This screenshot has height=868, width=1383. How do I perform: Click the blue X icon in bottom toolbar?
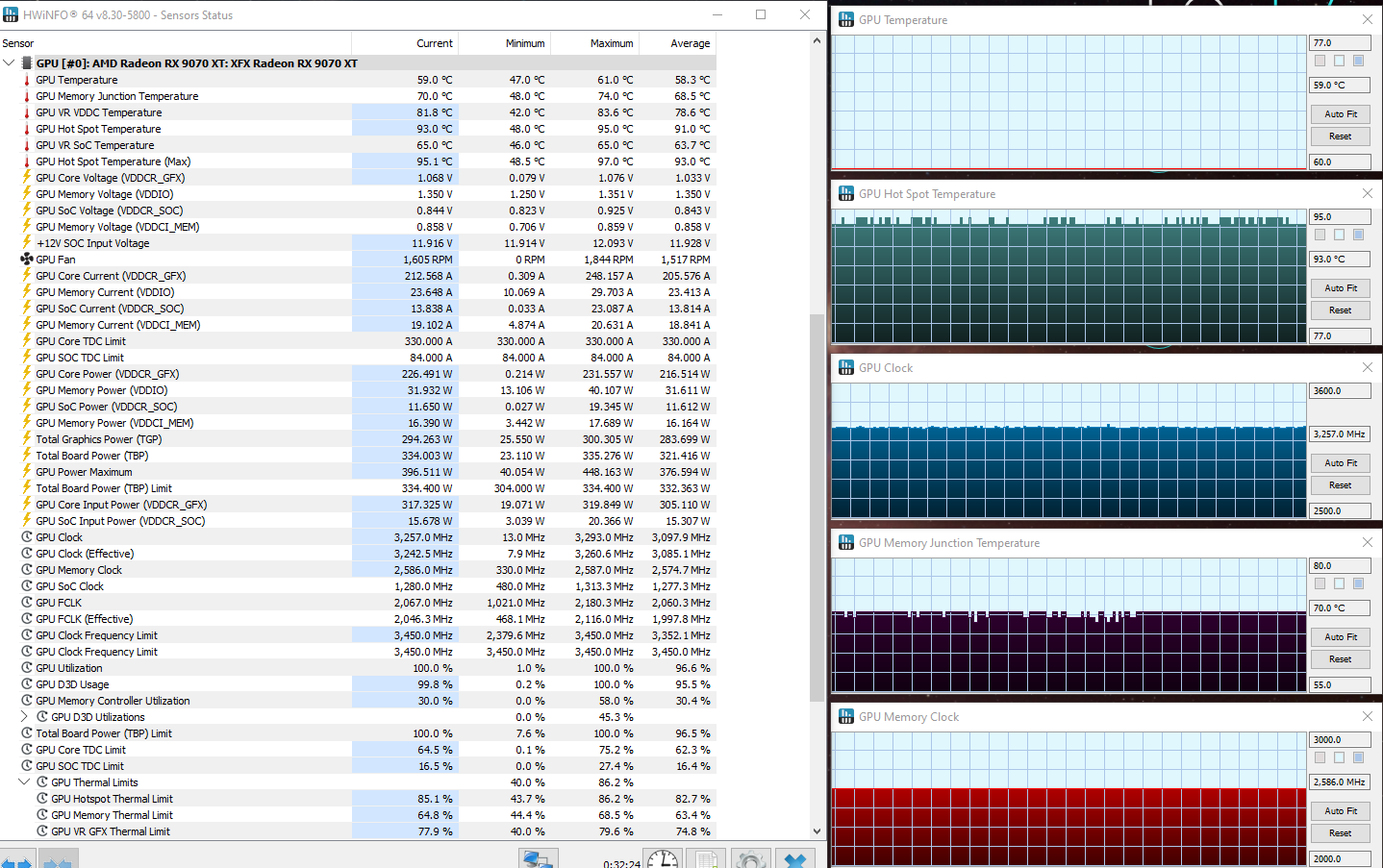click(x=795, y=856)
